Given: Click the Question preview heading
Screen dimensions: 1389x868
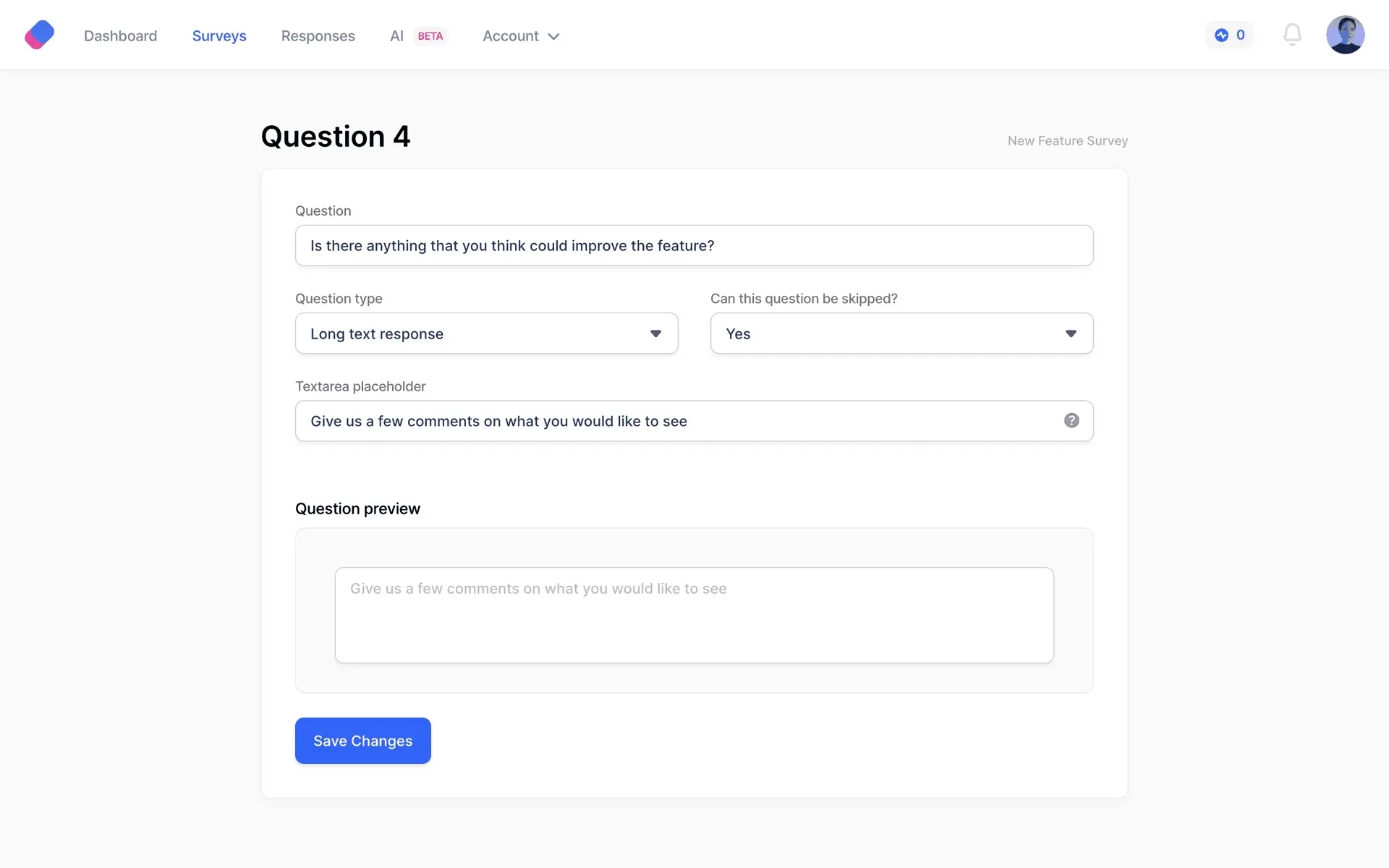Looking at the screenshot, I should [x=357, y=509].
